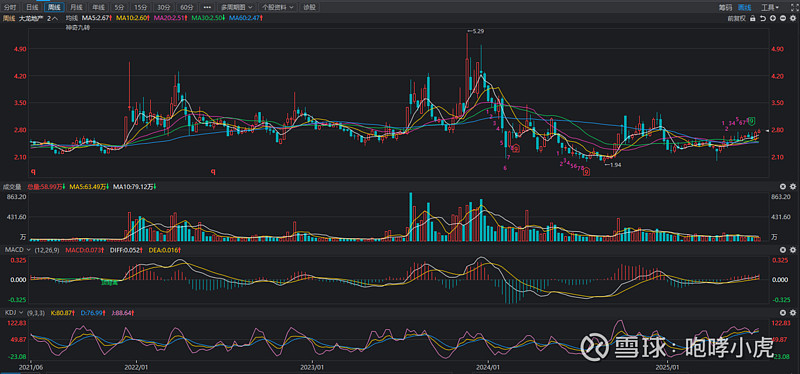Switch to 分时 intraday chart tab

click(10, 8)
